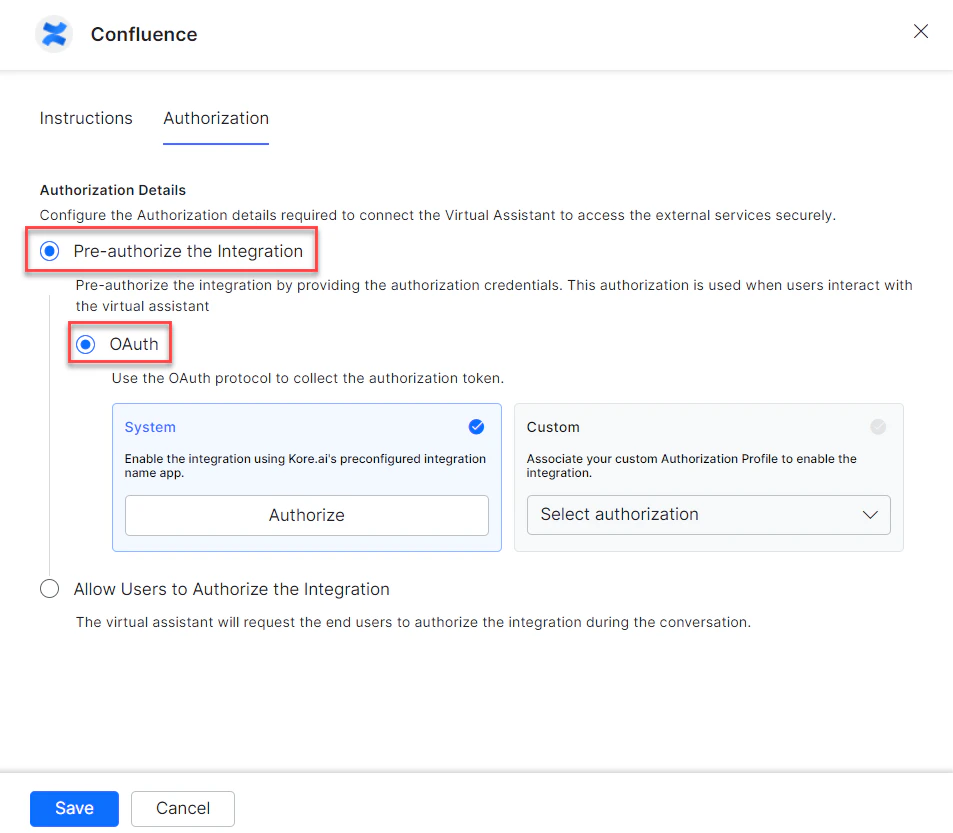953x833 pixels.
Task: Choose Allow Users to Authorize the Integration
Action: point(49,589)
